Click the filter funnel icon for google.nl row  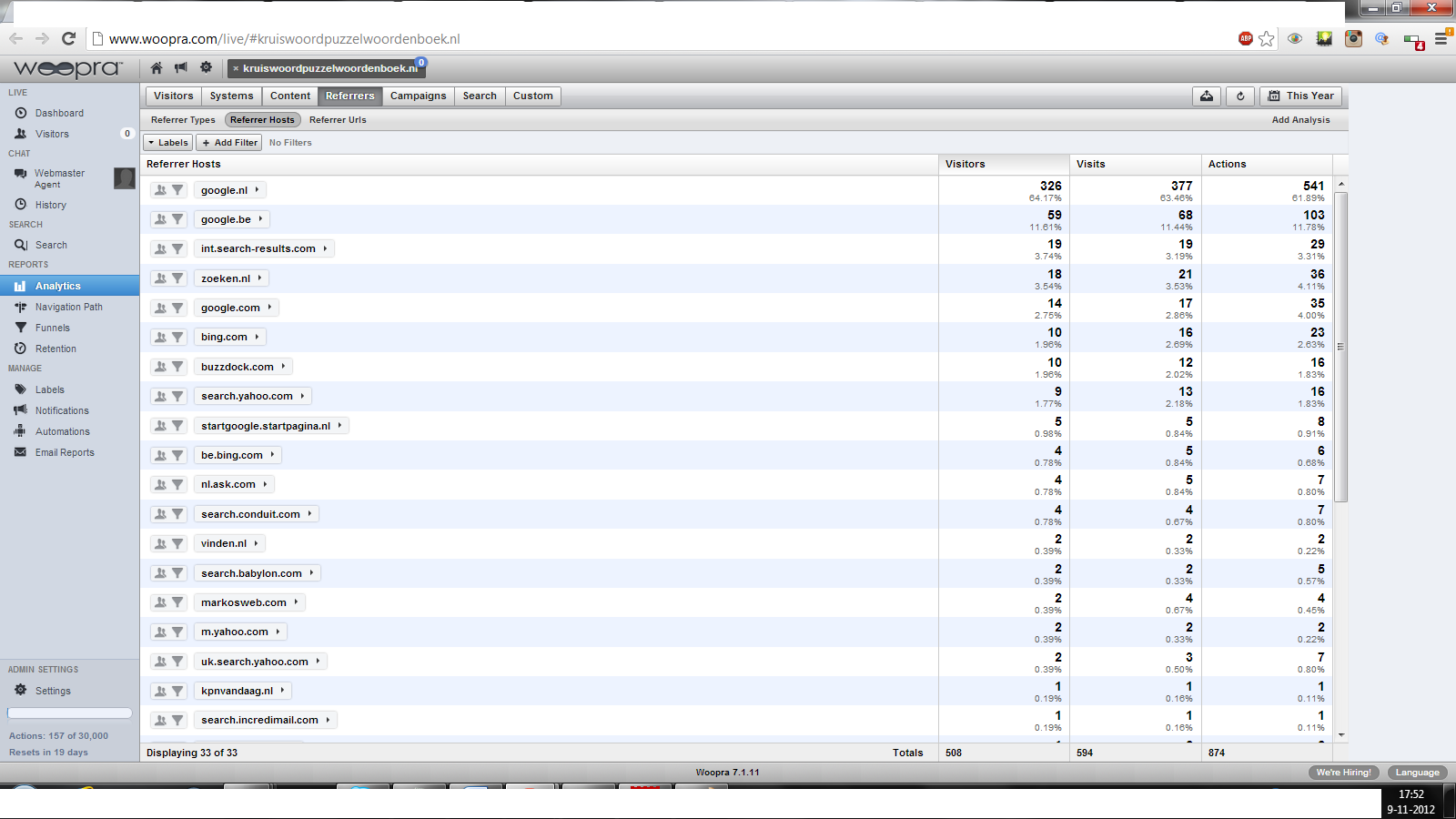pos(177,190)
